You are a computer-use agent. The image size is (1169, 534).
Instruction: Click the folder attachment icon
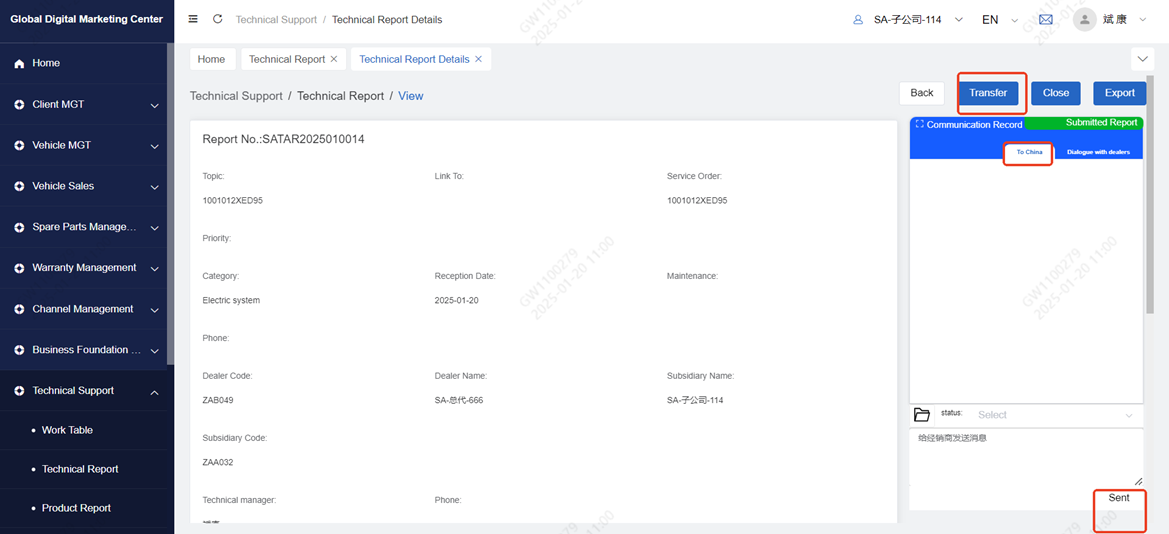click(922, 415)
